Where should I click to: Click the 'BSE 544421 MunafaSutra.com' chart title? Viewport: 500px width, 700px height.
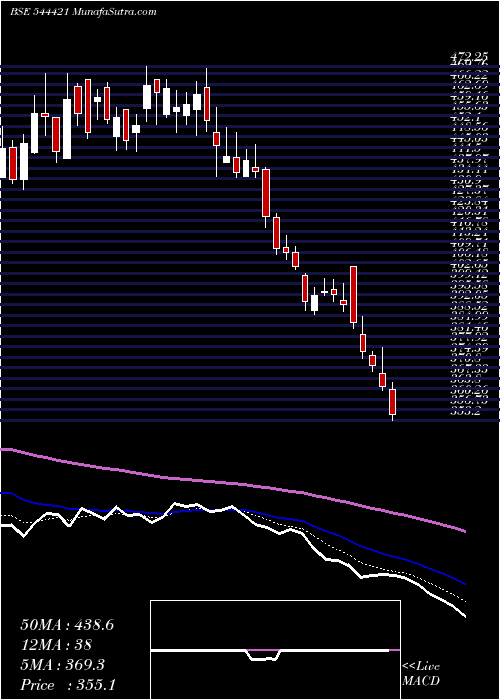[x=83, y=12]
